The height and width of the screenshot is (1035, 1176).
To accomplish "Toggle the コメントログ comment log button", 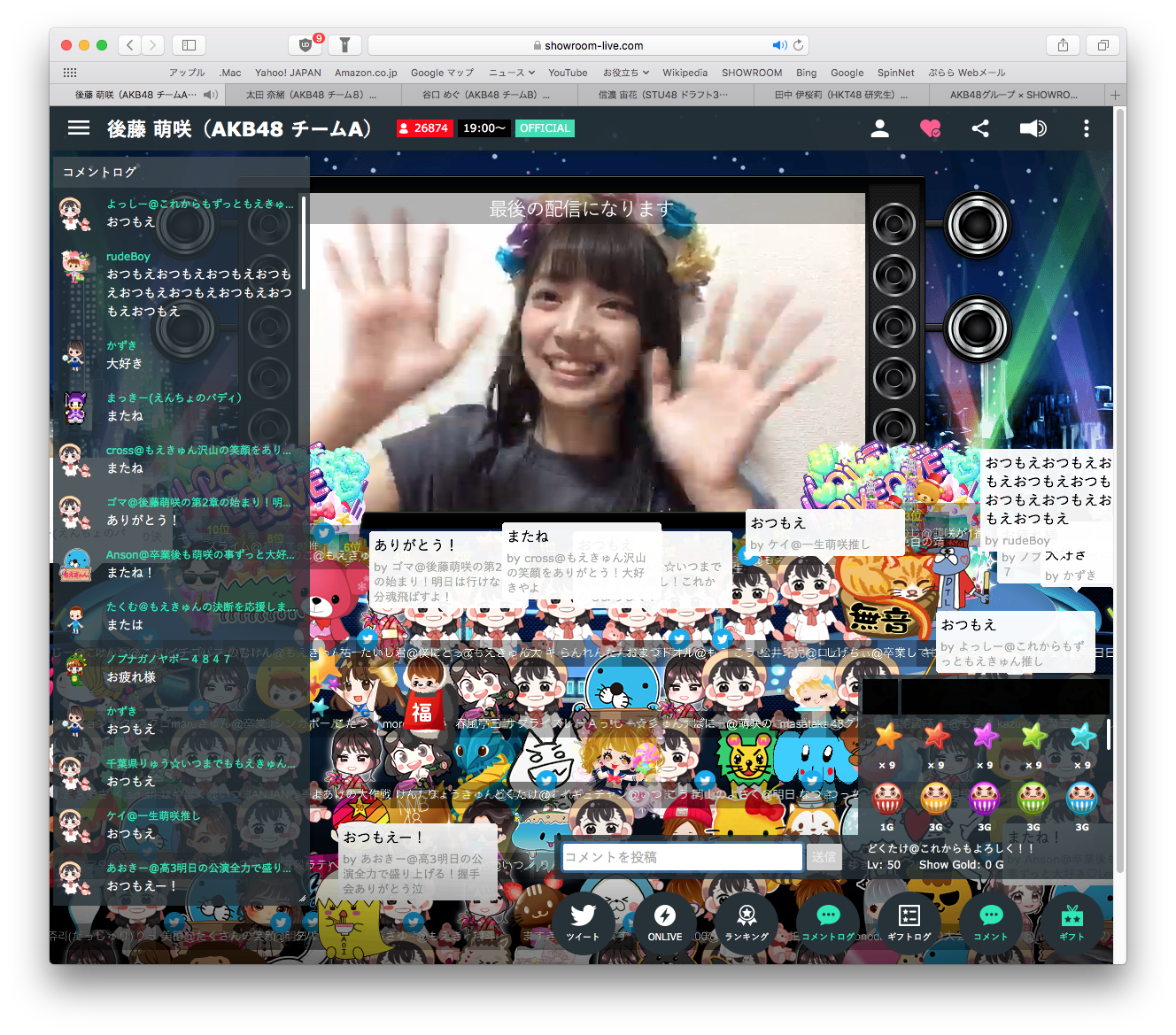I will 828,922.
